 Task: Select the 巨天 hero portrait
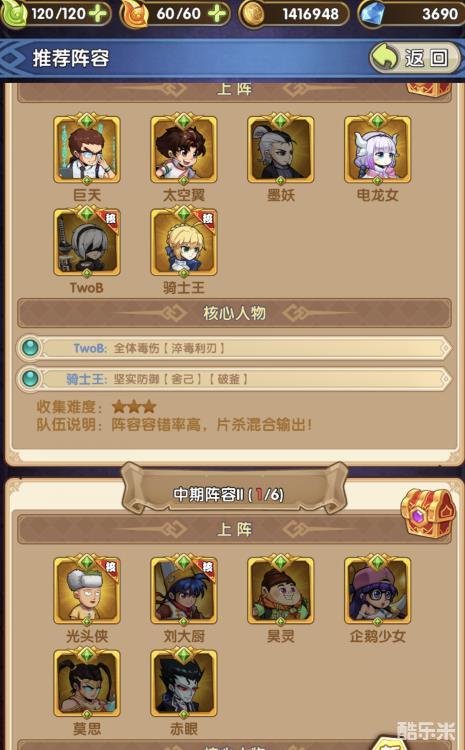tap(87, 150)
